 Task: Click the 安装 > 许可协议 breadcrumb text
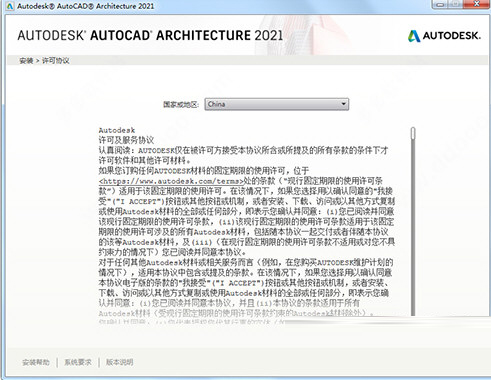point(44,61)
